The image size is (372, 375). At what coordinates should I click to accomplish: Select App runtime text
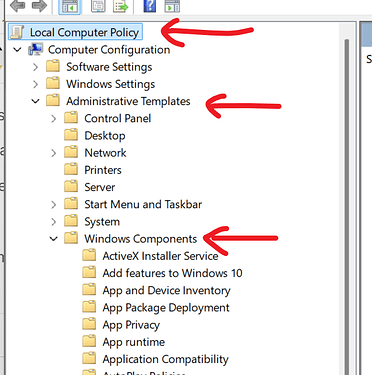tap(133, 342)
